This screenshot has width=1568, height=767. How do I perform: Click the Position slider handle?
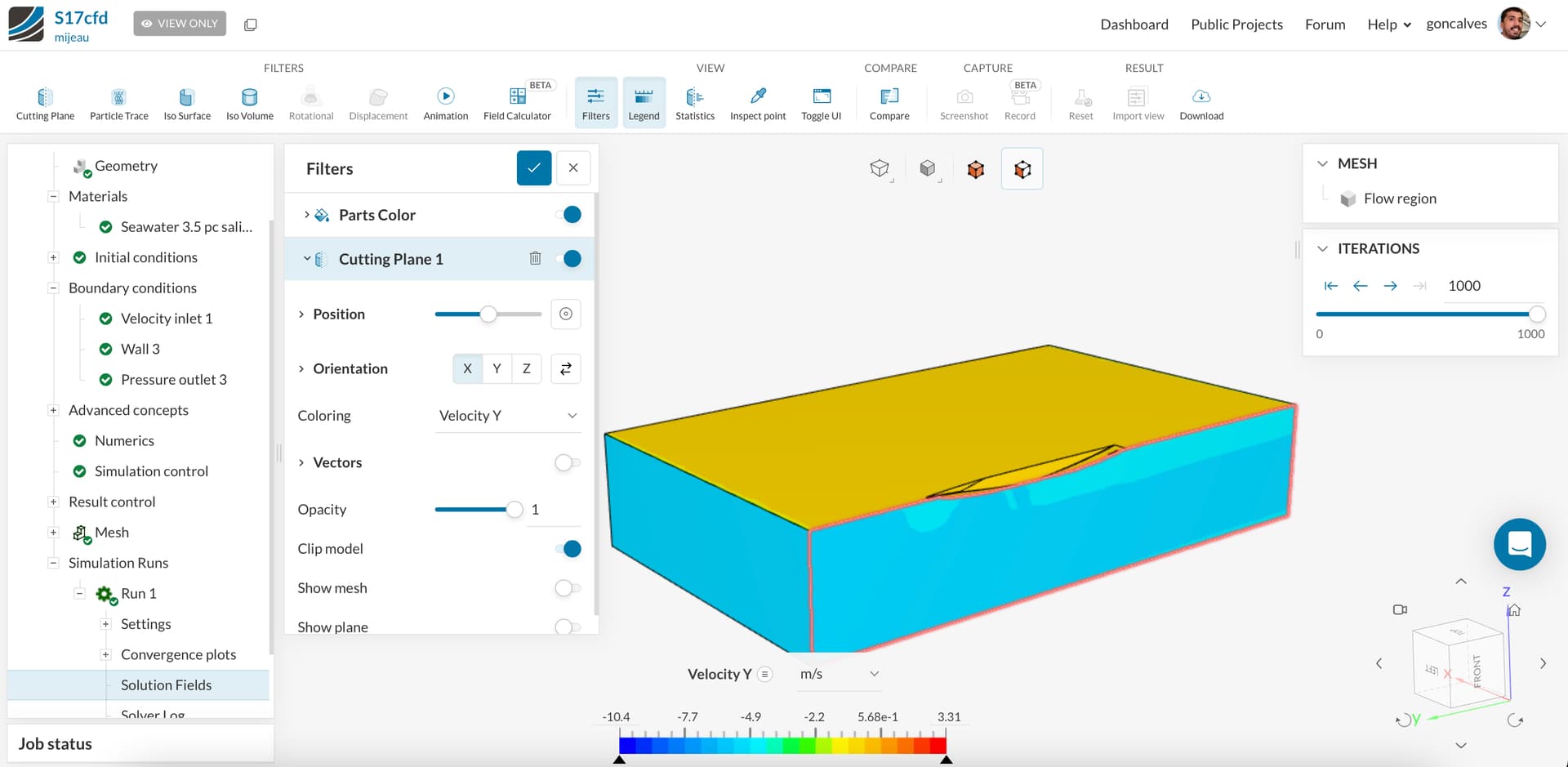pyautogui.click(x=488, y=314)
